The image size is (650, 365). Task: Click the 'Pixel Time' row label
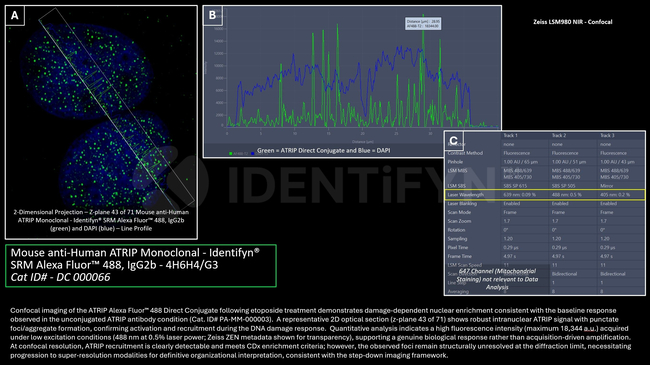point(458,248)
